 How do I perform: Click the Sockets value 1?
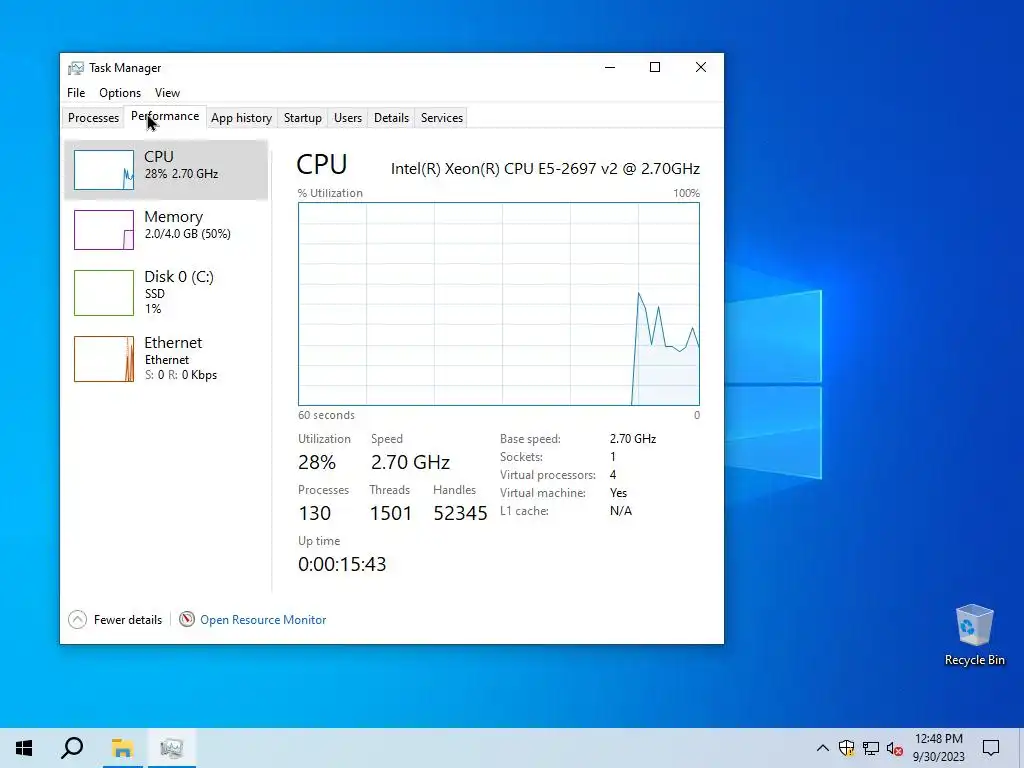point(613,456)
